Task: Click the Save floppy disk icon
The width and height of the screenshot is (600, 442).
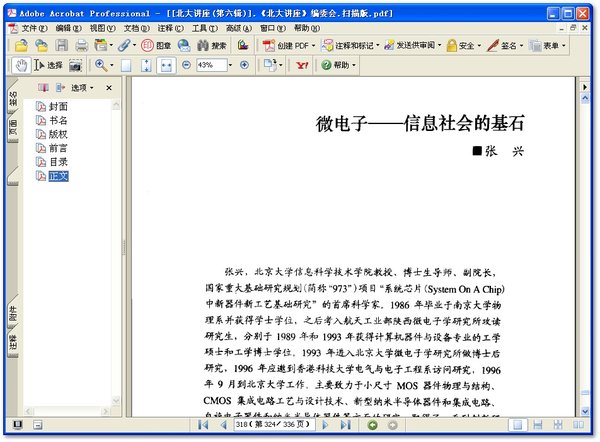Action: (x=62, y=46)
